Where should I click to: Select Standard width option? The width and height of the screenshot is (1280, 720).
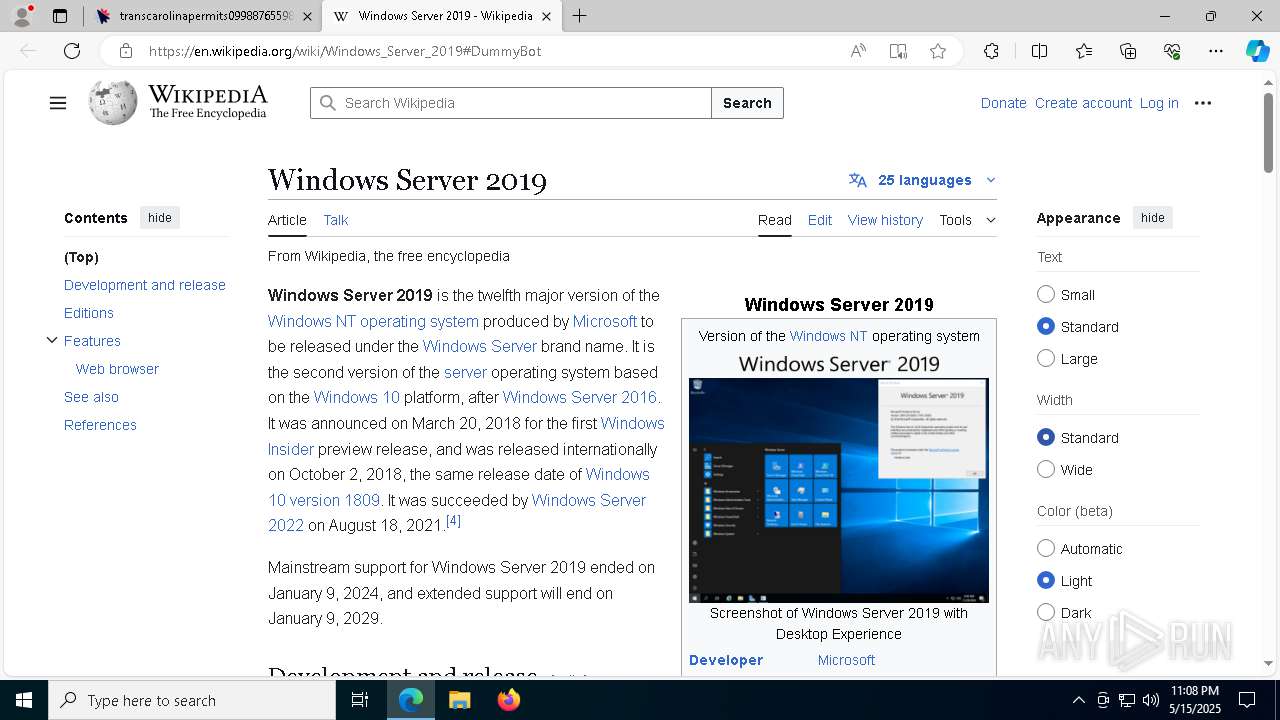pos(1046,437)
